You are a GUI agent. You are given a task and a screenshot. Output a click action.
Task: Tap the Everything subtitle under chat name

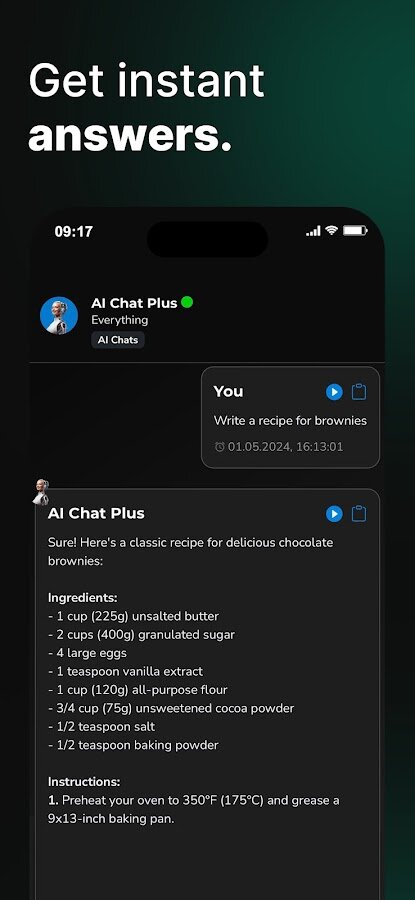coord(119,320)
